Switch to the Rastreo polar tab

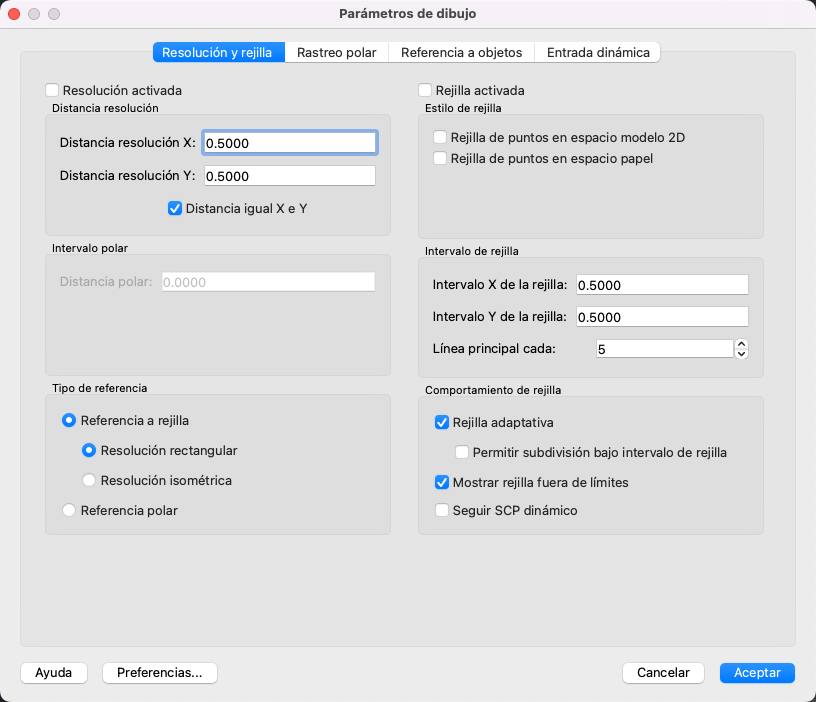[336, 52]
